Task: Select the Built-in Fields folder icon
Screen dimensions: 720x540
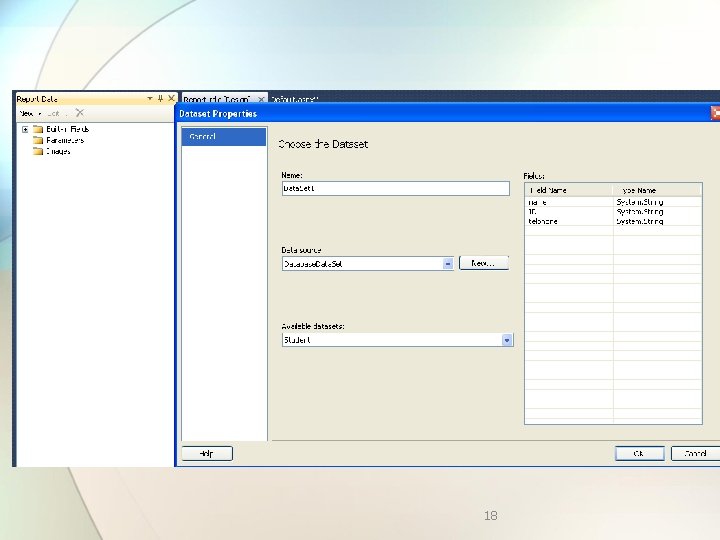Action: pyautogui.click(x=38, y=129)
